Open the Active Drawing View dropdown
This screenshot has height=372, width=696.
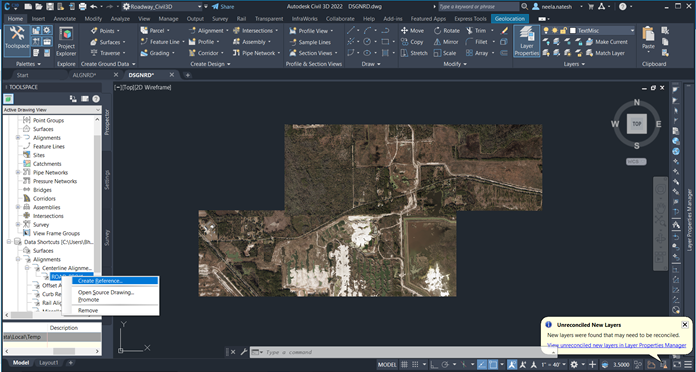click(x=52, y=110)
